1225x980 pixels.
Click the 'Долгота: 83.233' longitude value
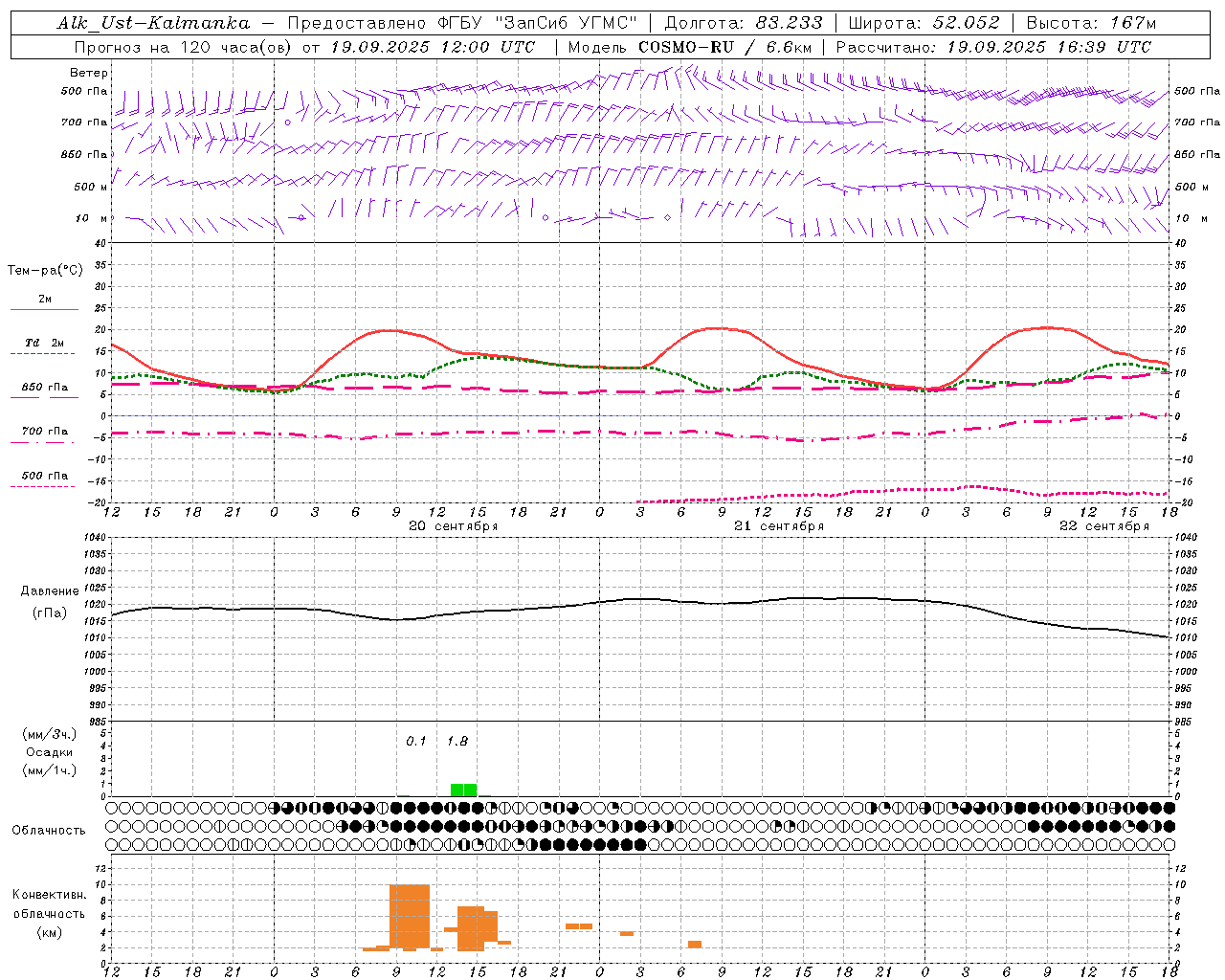pos(744,23)
